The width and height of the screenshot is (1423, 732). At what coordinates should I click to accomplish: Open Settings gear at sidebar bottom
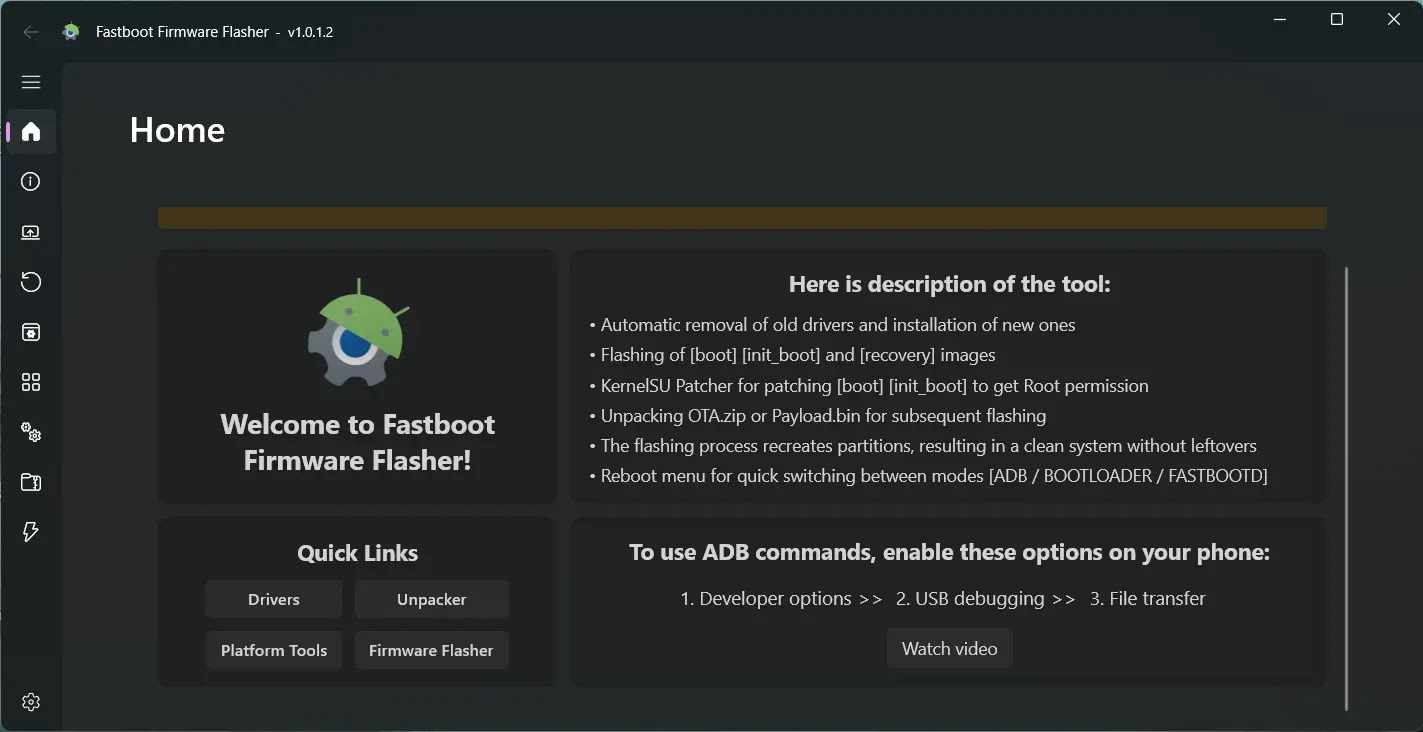(31, 702)
